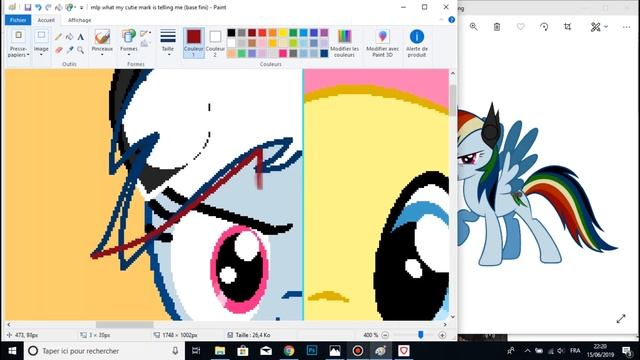Pick the purple swatch at top row end
640x360 pixels.
pyautogui.click(x=324, y=33)
